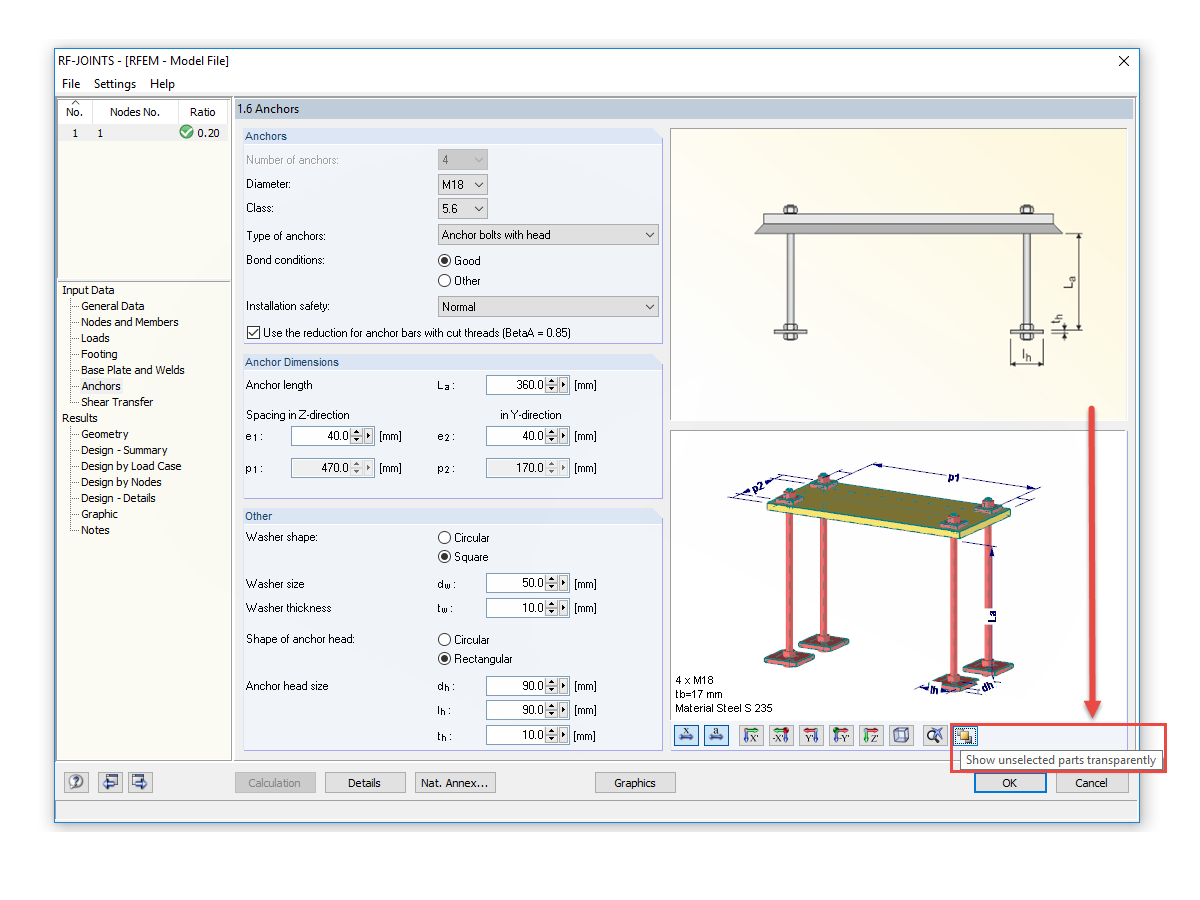Screen dimensions: 1200x900
Task: Open Nat. Annex... settings
Action: (x=456, y=783)
